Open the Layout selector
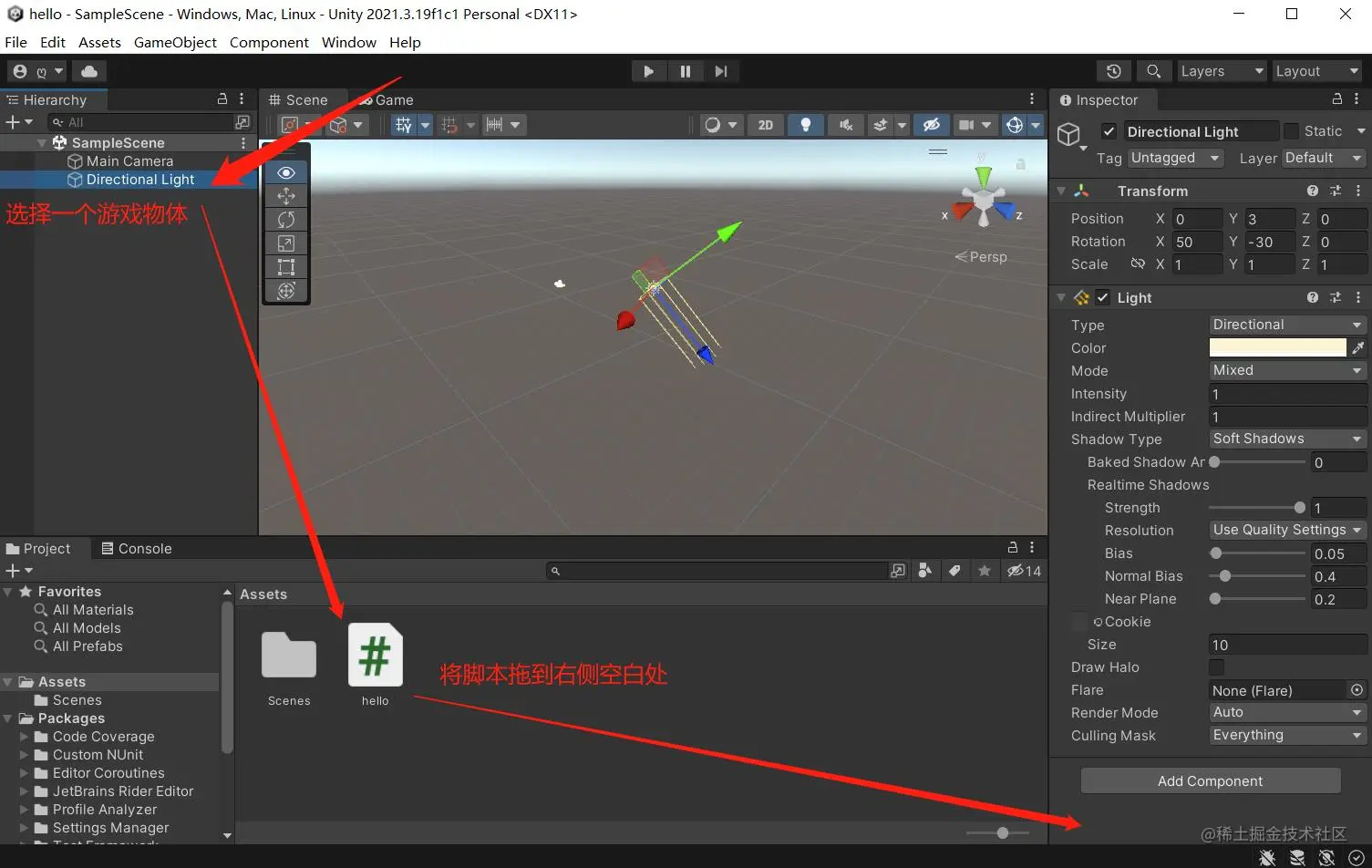Screen dimensions: 1372x868 click(1316, 70)
